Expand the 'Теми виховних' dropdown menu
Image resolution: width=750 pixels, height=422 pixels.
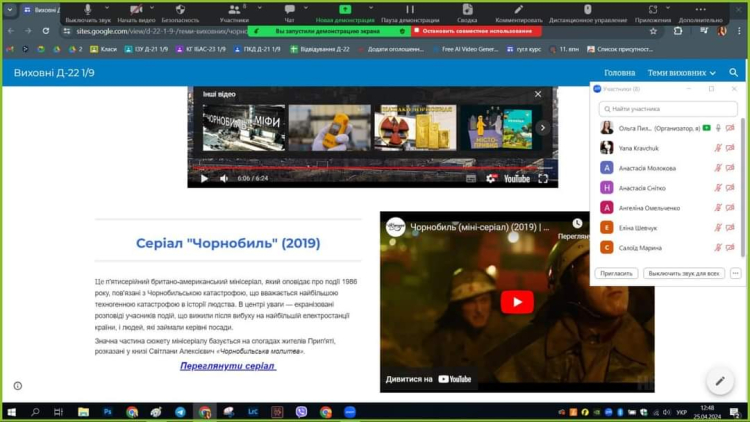tap(682, 73)
